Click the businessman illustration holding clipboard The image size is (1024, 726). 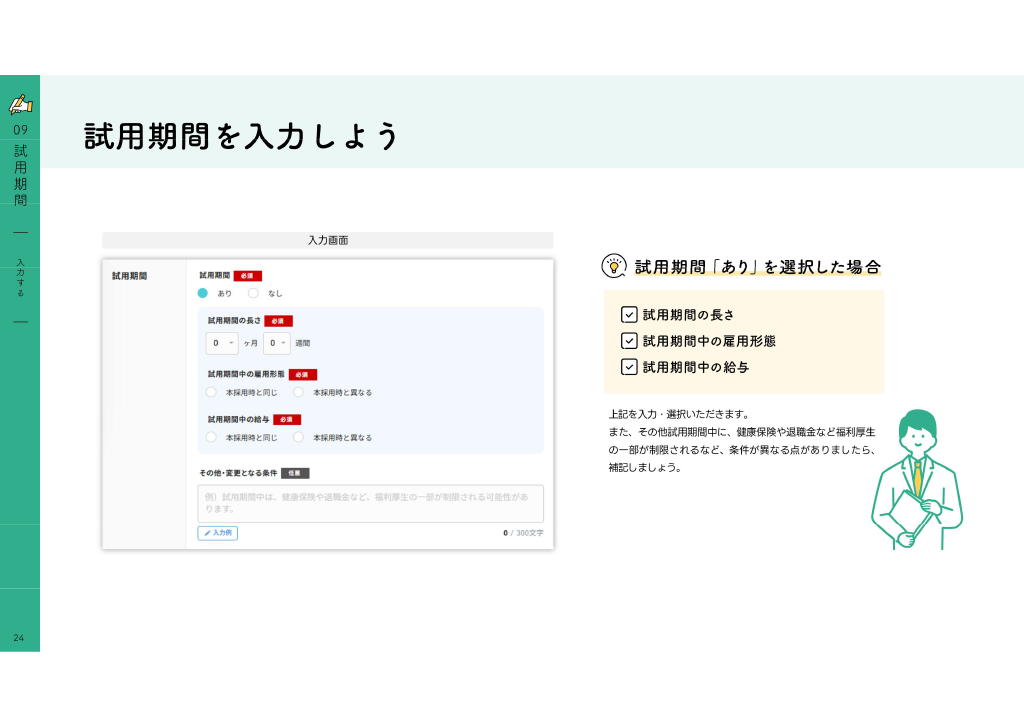click(916, 479)
